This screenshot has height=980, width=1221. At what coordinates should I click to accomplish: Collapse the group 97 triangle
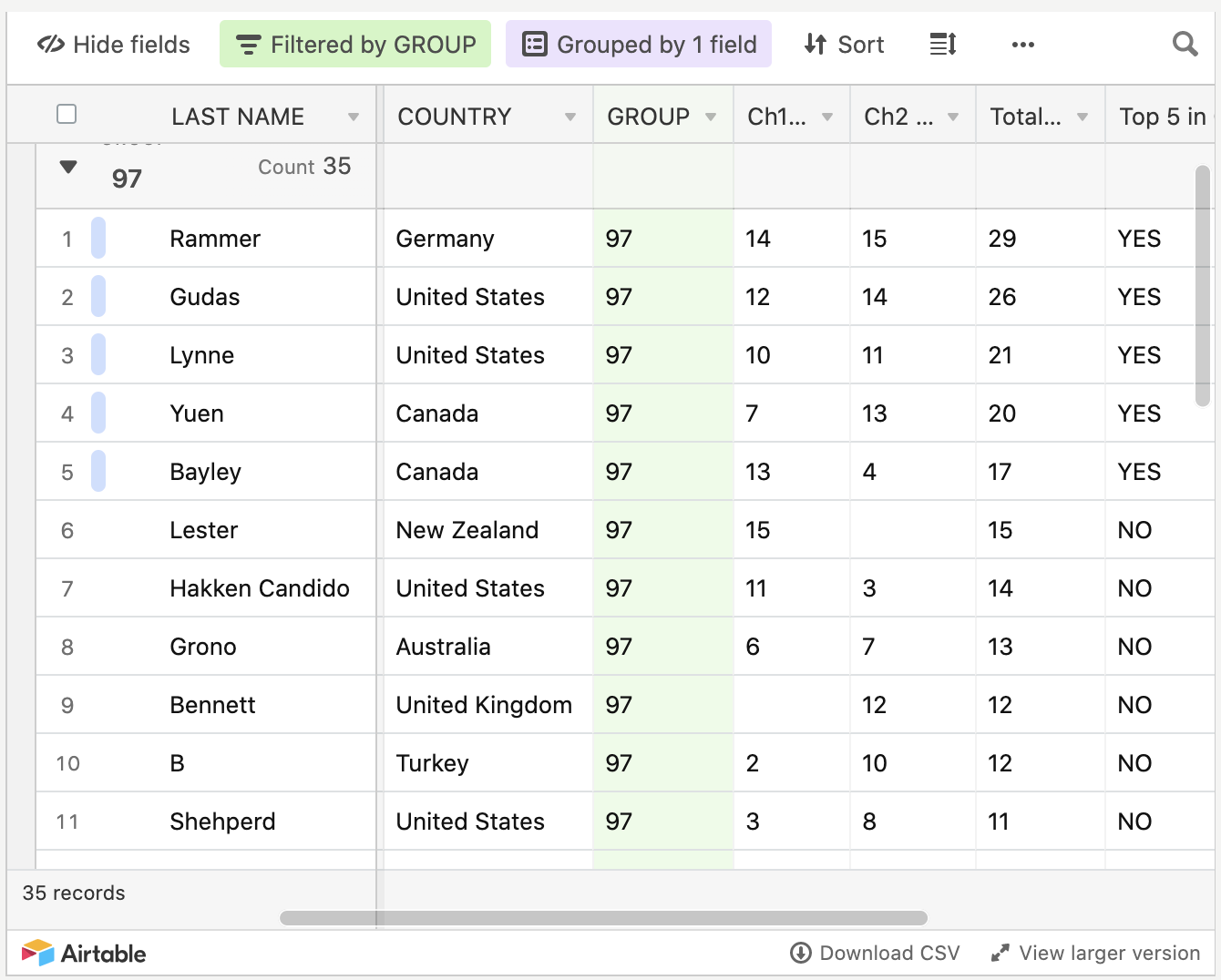click(68, 167)
